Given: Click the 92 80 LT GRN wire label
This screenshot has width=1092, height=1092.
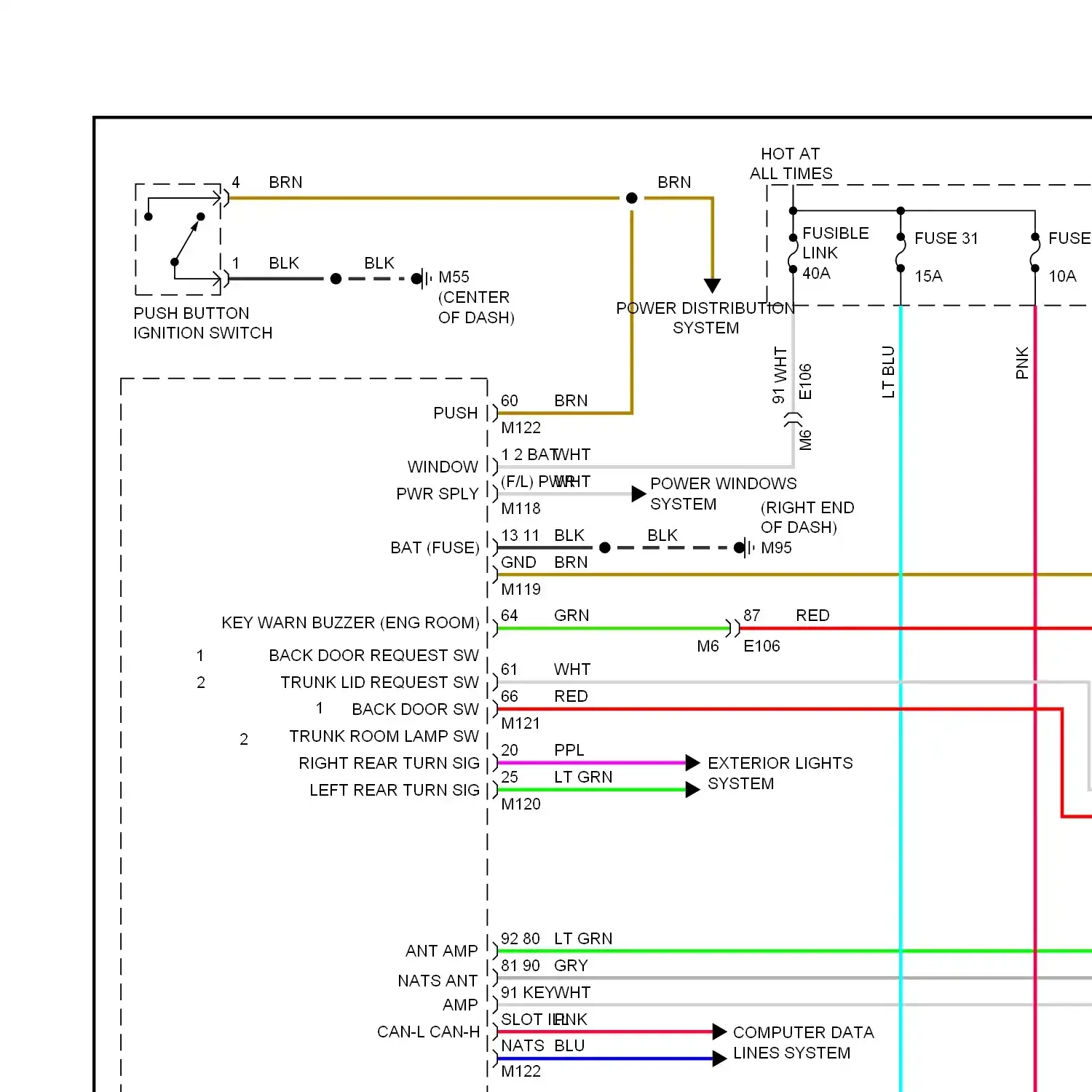Looking at the screenshot, I should pos(557,939).
